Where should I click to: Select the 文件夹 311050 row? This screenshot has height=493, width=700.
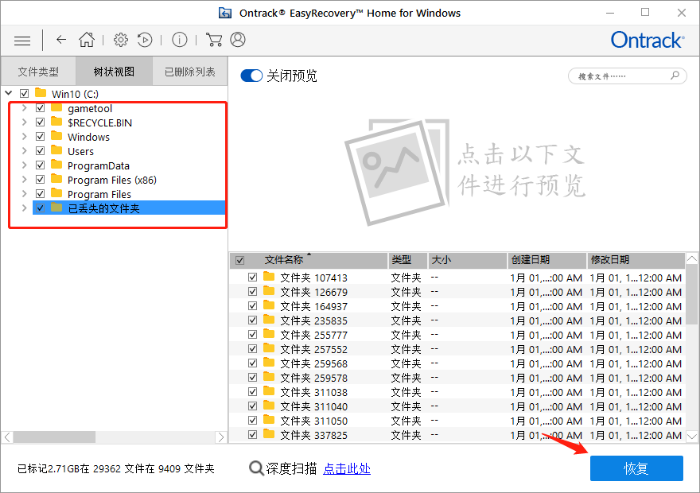[458, 420]
